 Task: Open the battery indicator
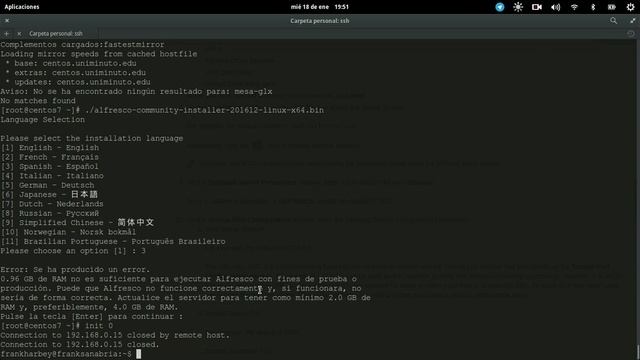coord(611,7)
